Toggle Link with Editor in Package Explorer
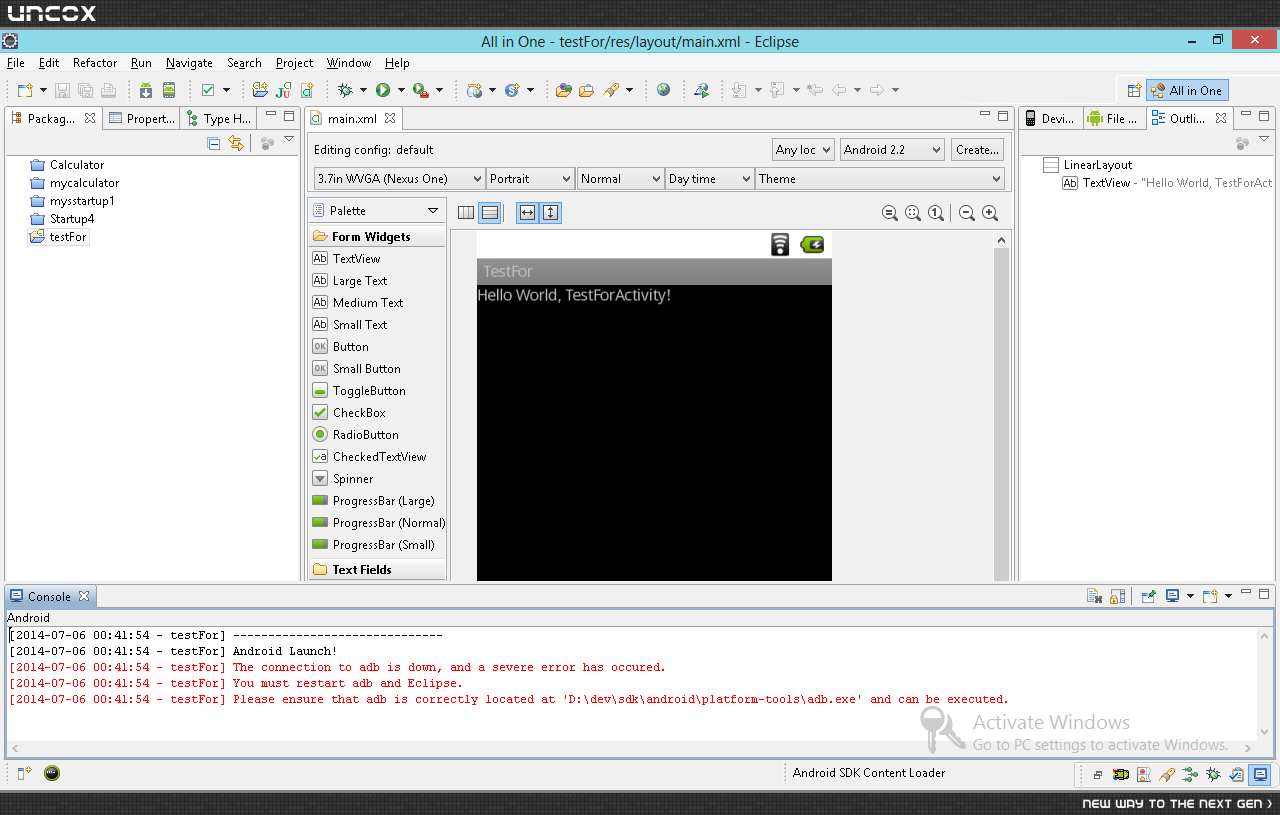 click(x=236, y=143)
